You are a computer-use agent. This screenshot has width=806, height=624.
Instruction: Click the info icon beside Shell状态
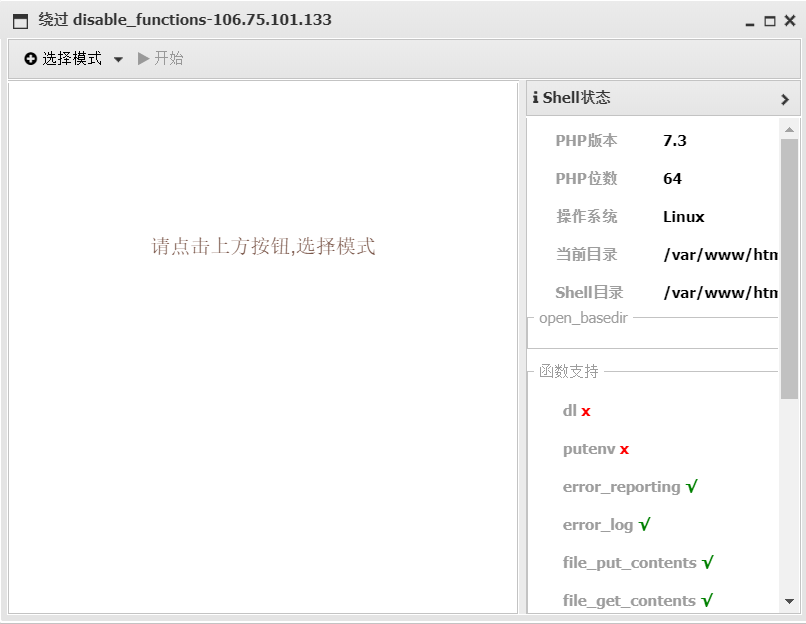[x=536, y=97]
